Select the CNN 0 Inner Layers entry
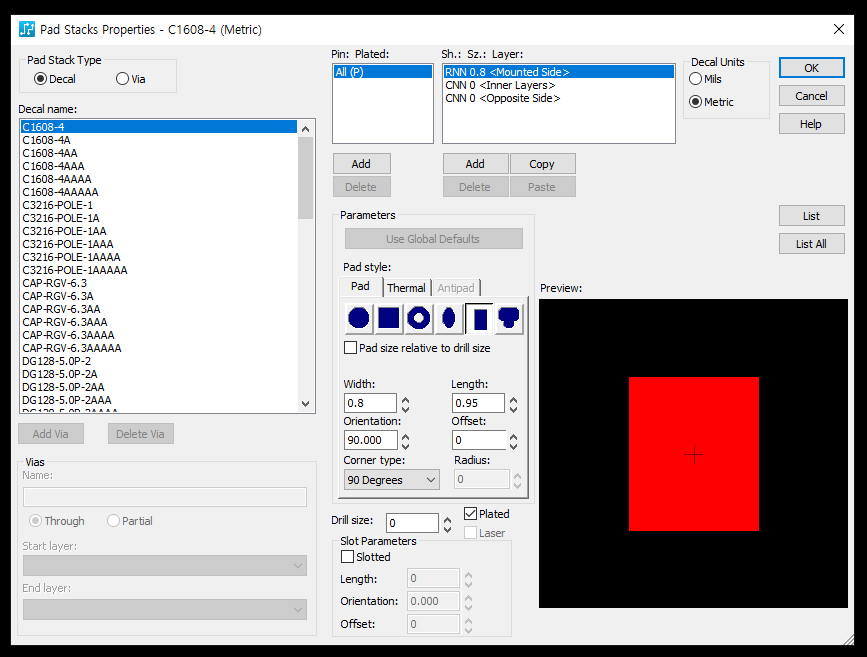 pyautogui.click(x=500, y=85)
